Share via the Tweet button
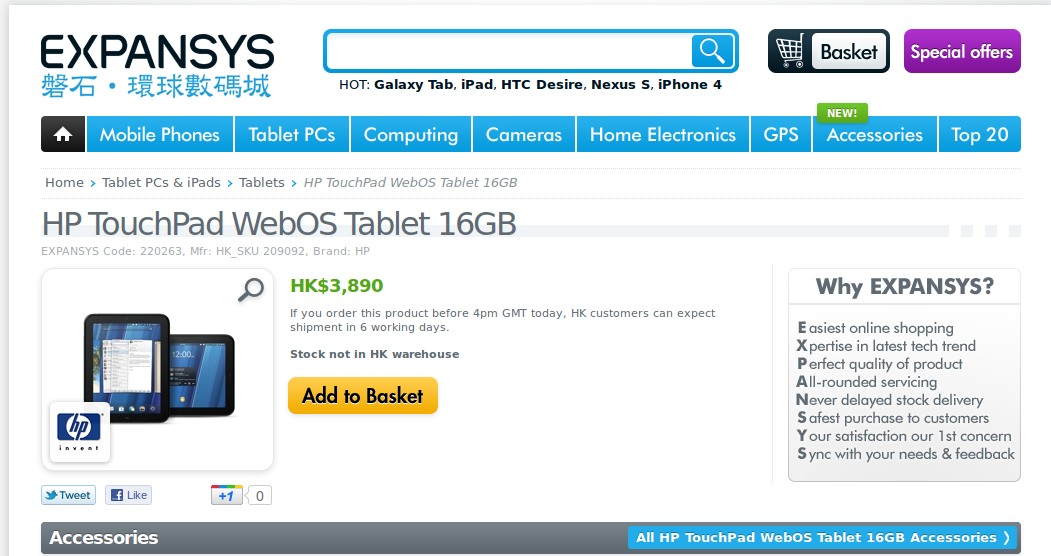Screen dimensions: 1051x556 point(68,495)
